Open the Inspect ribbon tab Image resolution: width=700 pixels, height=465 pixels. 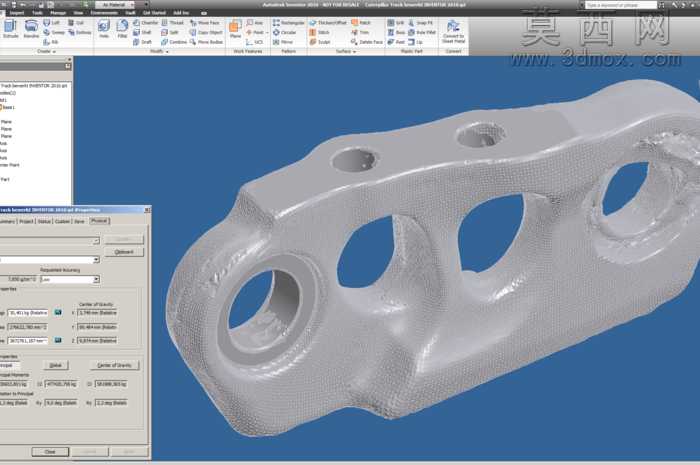17,13
